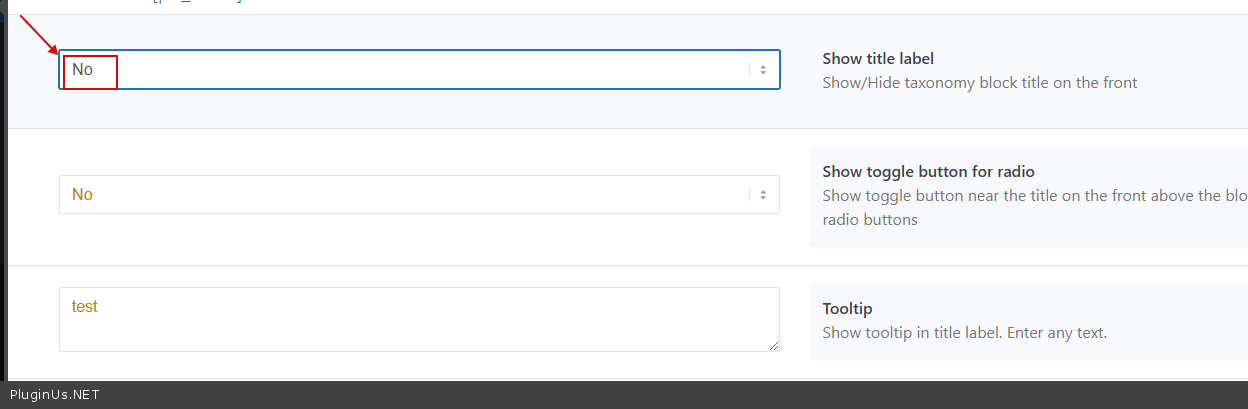Image resolution: width=1248 pixels, height=409 pixels.
Task: Click the "Tooltip" heading
Action: [x=848, y=309]
